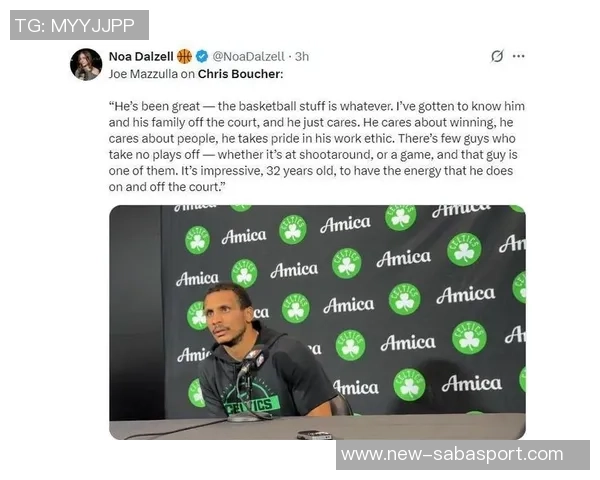Click the quoted tweet text paragraph
Image resolution: width=600 pixels, height=480 pixels.
point(315,146)
